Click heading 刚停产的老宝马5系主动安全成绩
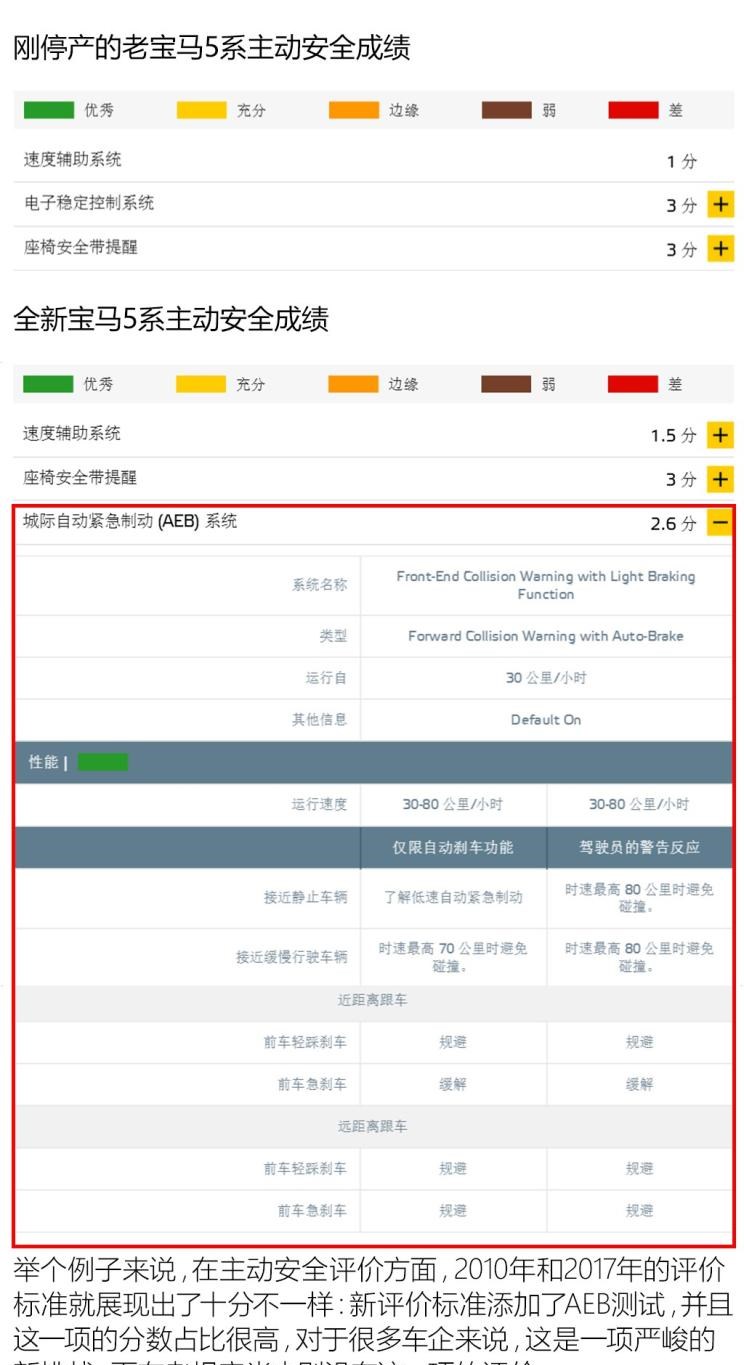Image resolution: width=744 pixels, height=1365 pixels. [x=212, y=47]
